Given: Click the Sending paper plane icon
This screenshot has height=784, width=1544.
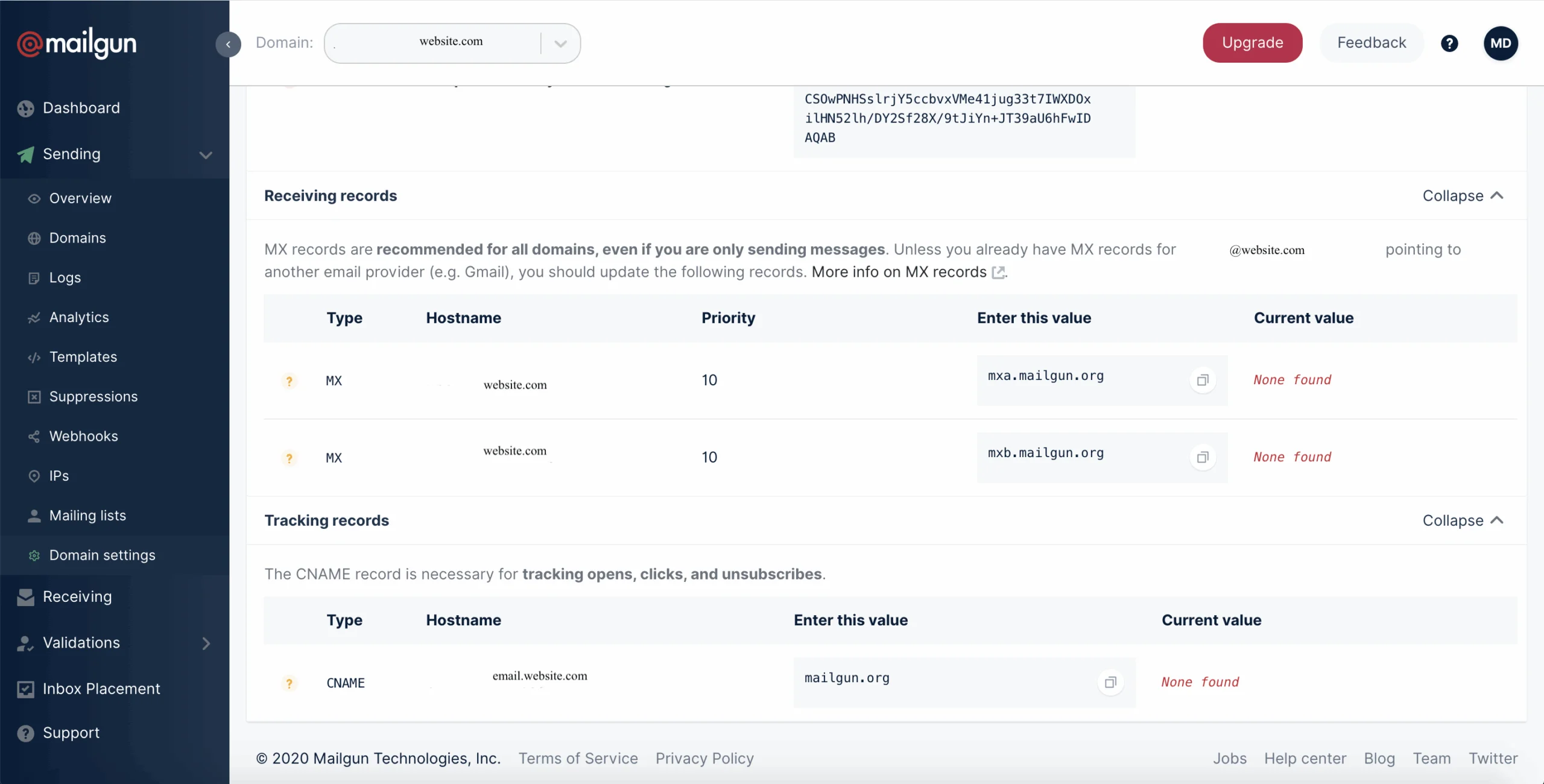Looking at the screenshot, I should coord(25,154).
